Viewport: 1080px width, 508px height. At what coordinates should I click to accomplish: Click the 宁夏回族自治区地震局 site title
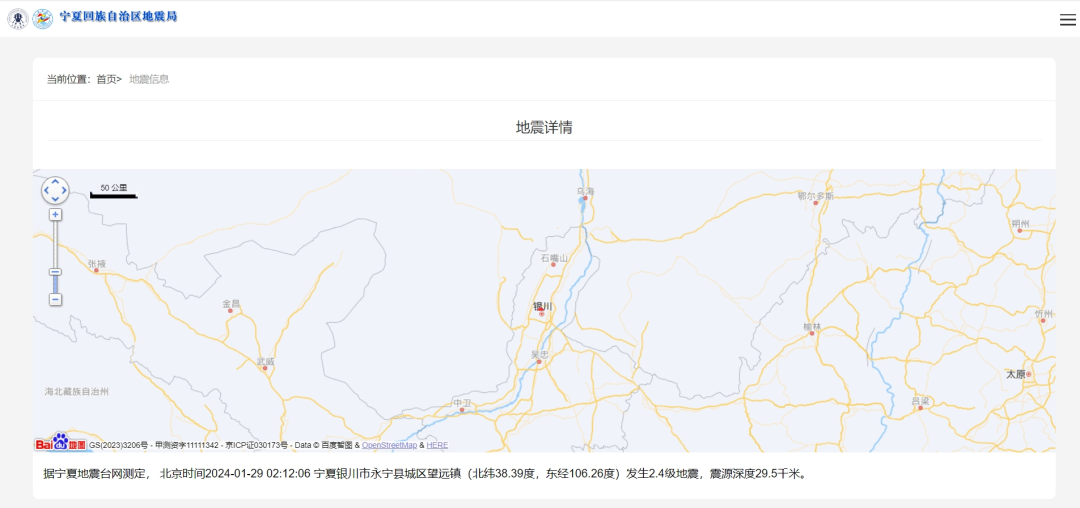coord(118,17)
